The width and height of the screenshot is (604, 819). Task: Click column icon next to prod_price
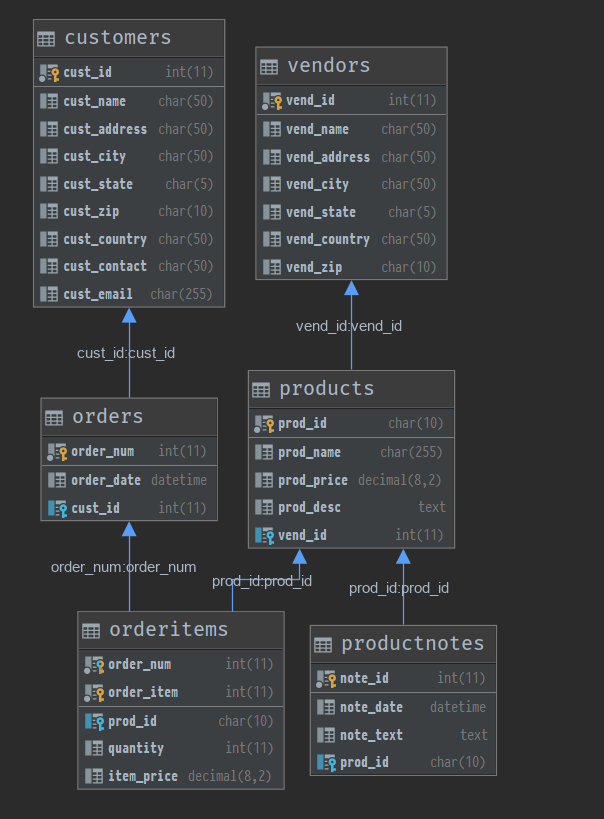coord(264,481)
